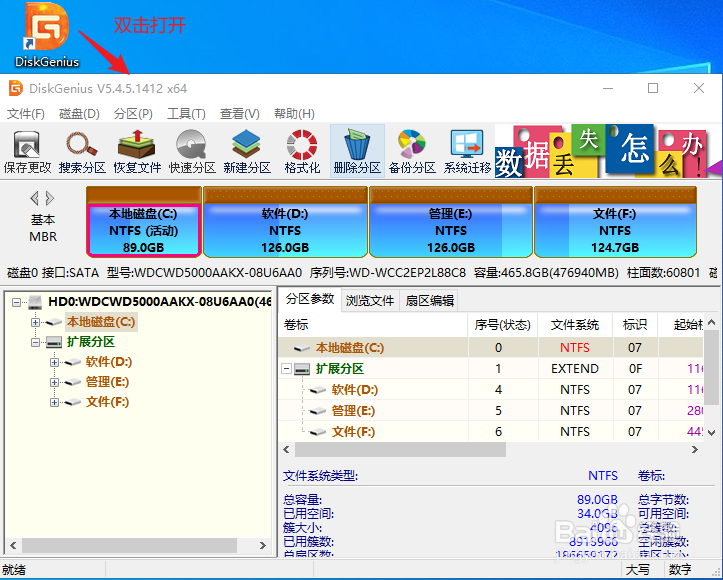Viewport: 723px width, 580px height.
Task: Click the 文件系统 column header
Action: tap(575, 325)
